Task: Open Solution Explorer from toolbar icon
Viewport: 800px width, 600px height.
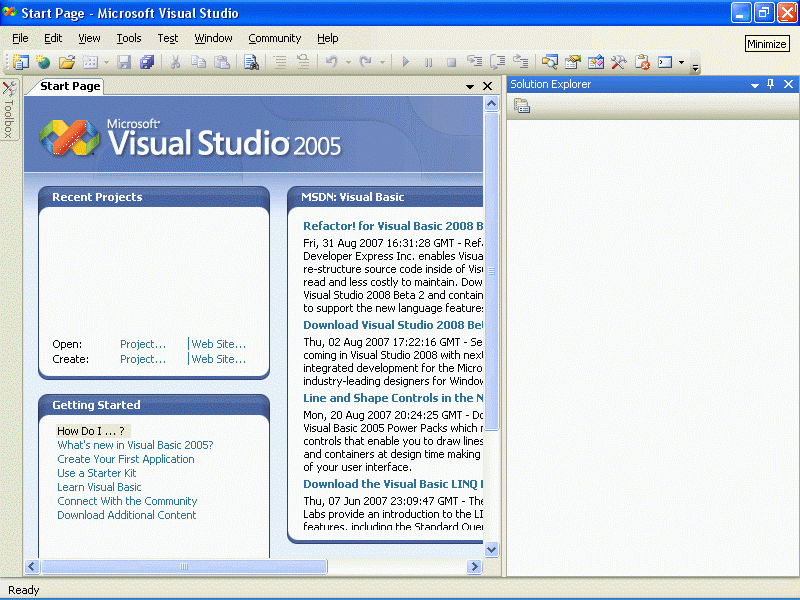Action: click(x=549, y=62)
